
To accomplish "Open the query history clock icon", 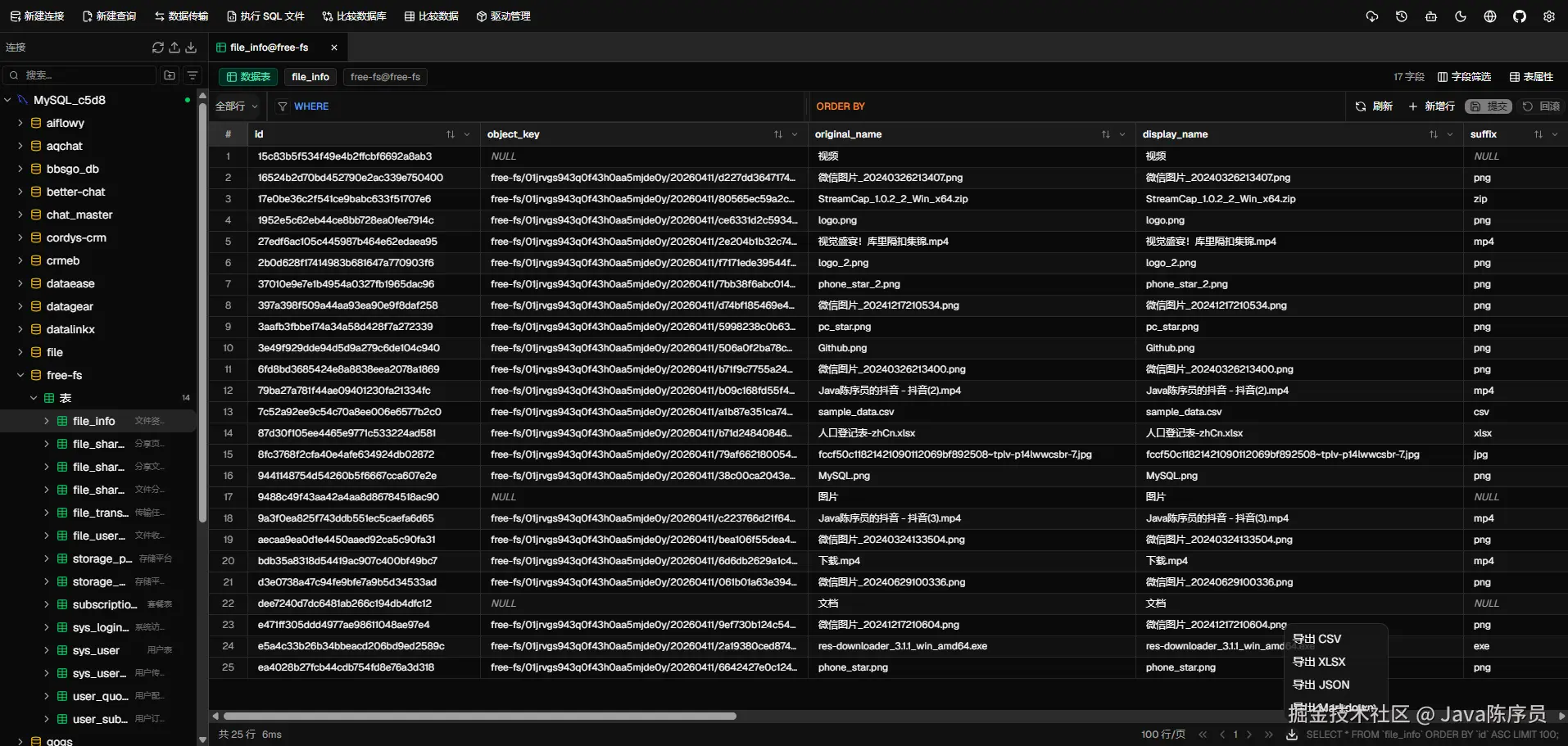I will point(1402,16).
